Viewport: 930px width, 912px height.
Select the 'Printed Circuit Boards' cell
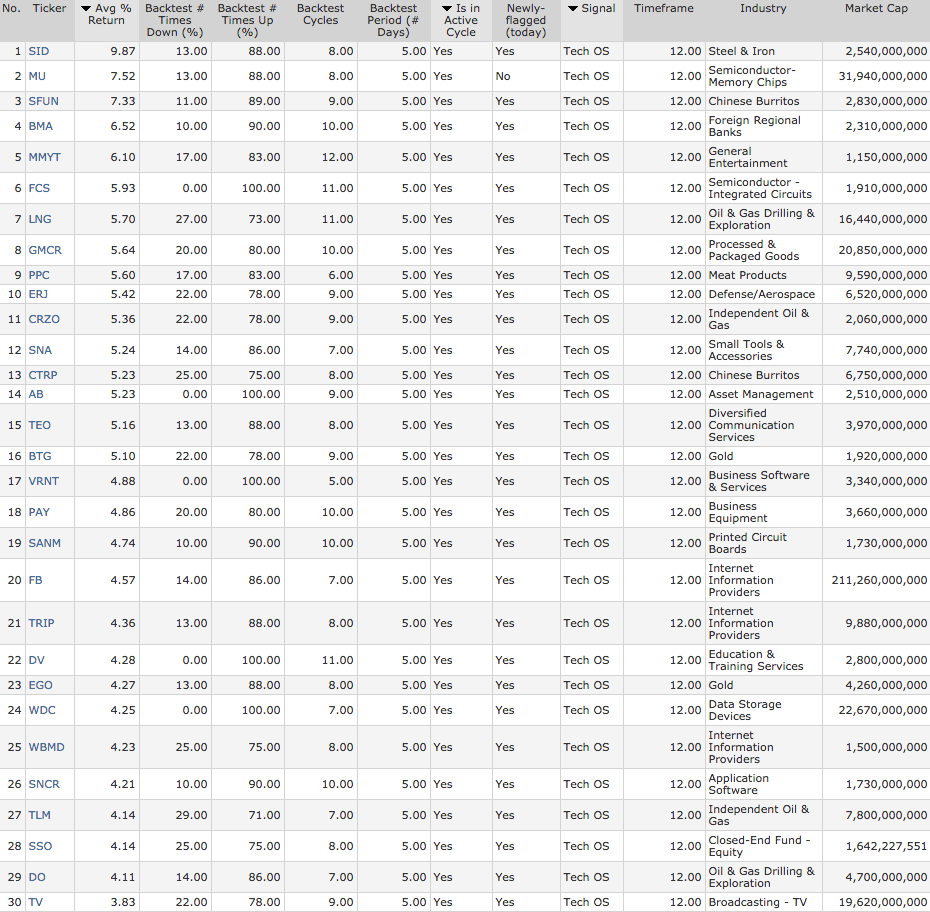[764, 543]
